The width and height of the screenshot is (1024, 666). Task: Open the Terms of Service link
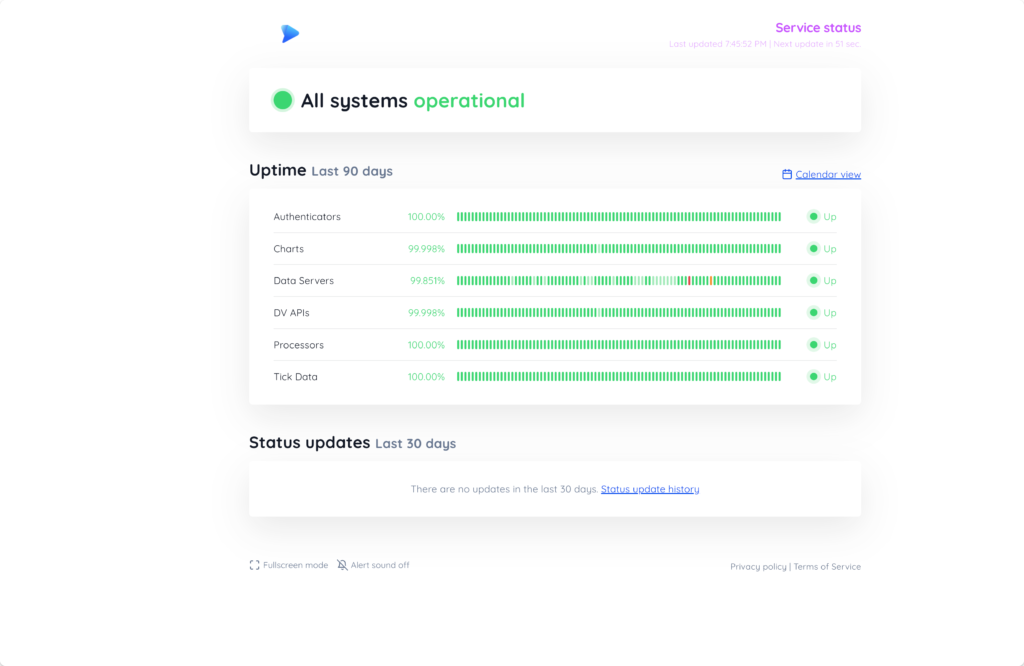coord(827,567)
